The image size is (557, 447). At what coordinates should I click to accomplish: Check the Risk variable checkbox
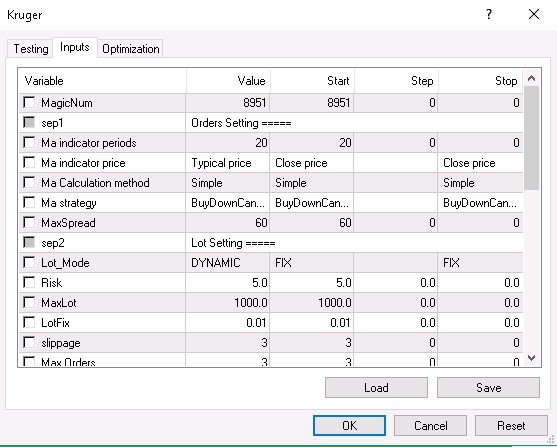coord(29,282)
